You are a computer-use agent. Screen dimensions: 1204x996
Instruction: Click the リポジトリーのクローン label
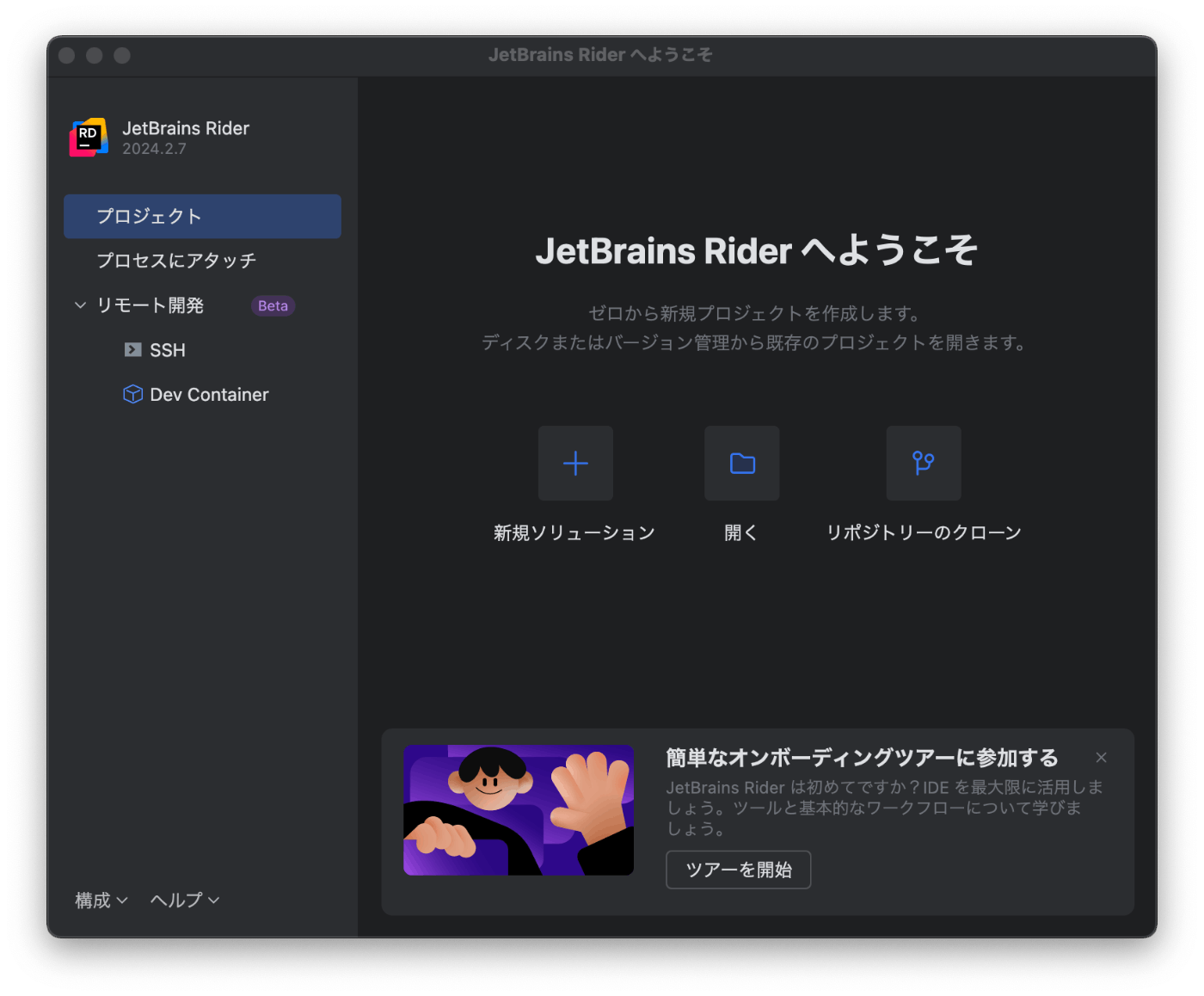pyautogui.click(x=924, y=533)
